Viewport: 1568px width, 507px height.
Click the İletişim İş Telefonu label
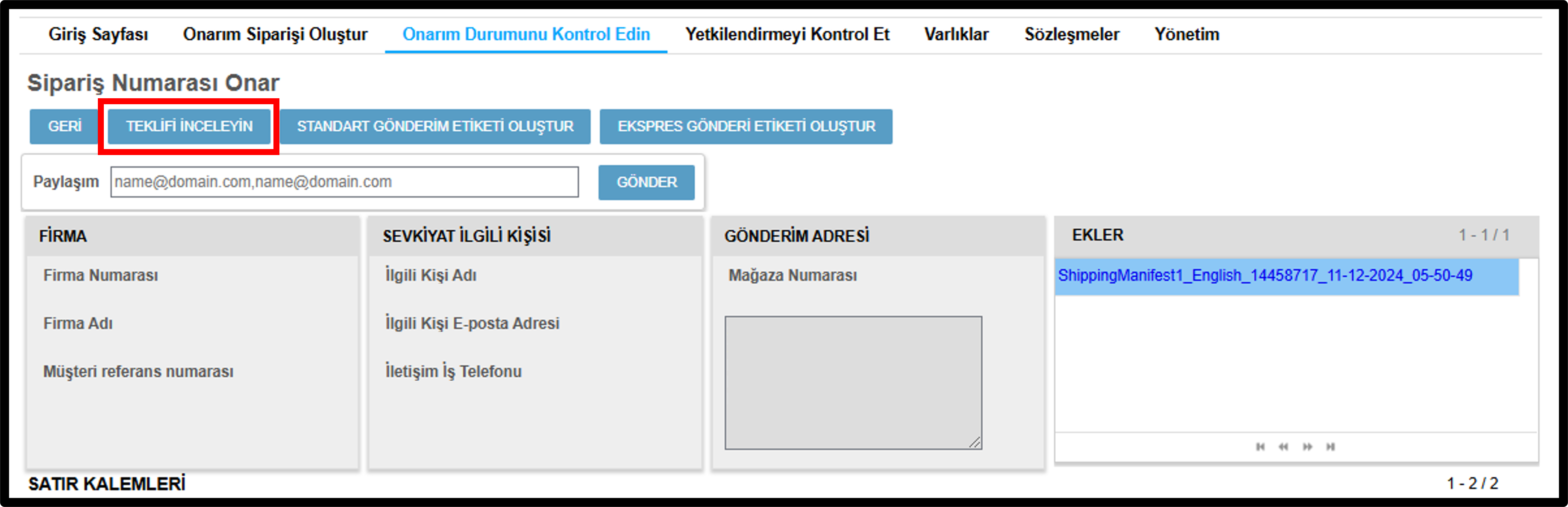click(453, 372)
